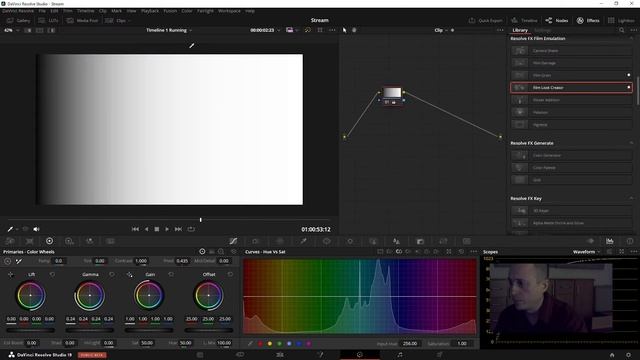This screenshot has height=360, width=640.
Task: Click the Gamma master wheel slider
Action: click(90, 330)
